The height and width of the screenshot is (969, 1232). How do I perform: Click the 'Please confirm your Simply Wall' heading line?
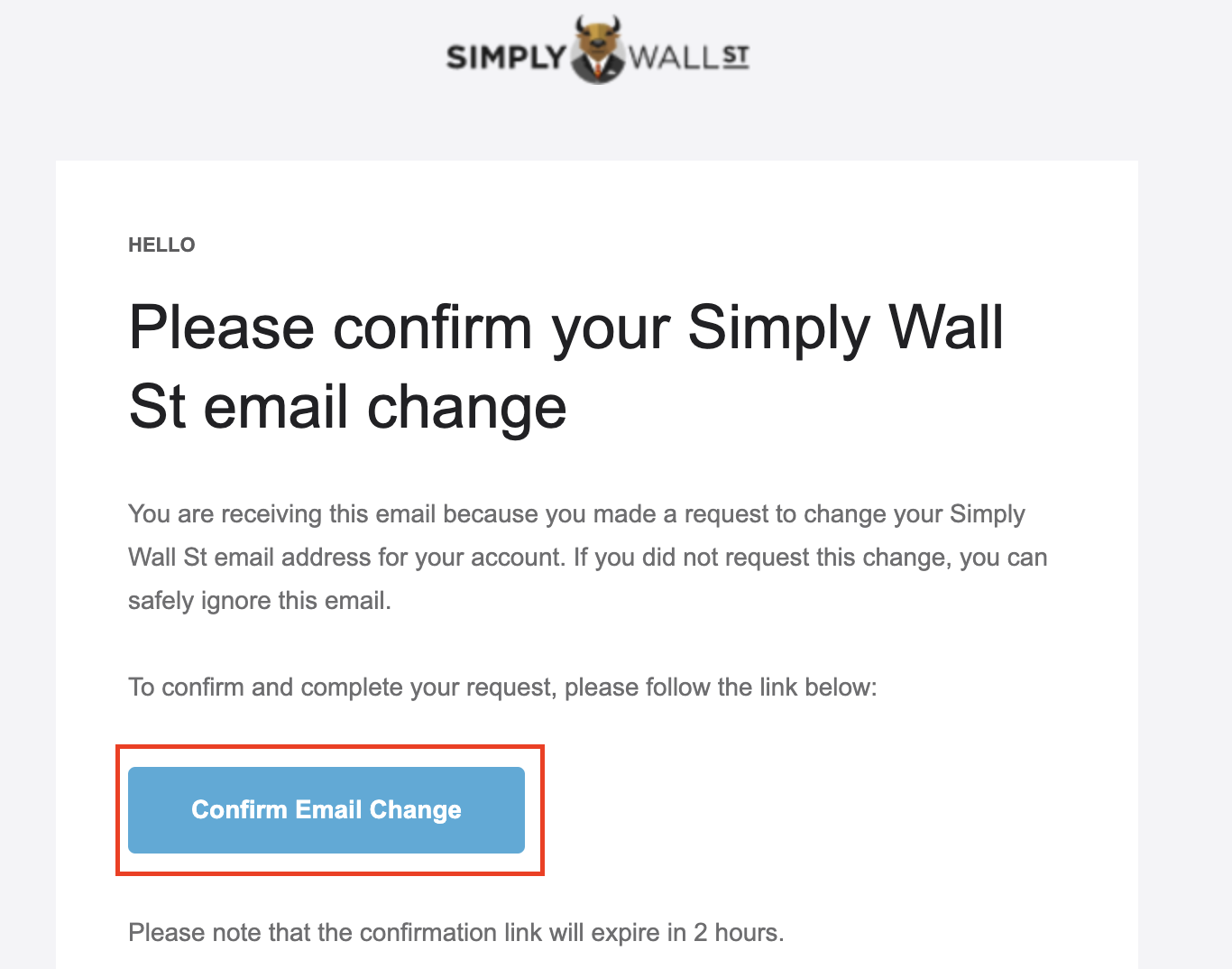pos(566,328)
